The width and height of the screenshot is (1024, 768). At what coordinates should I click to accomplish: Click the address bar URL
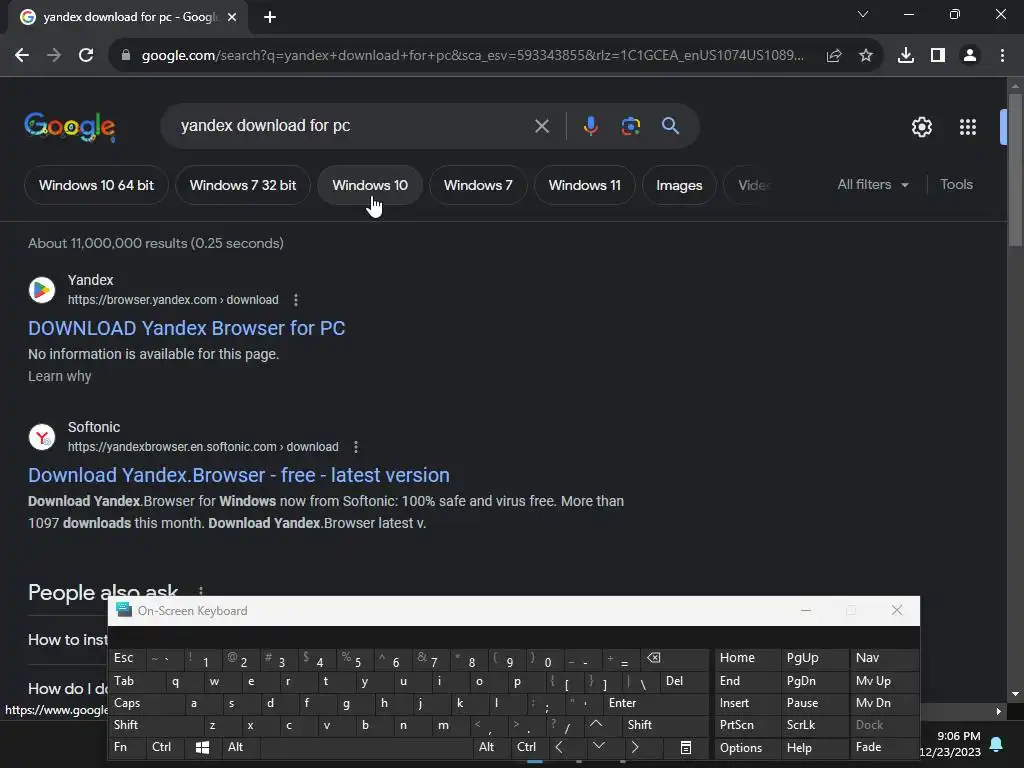click(473, 56)
